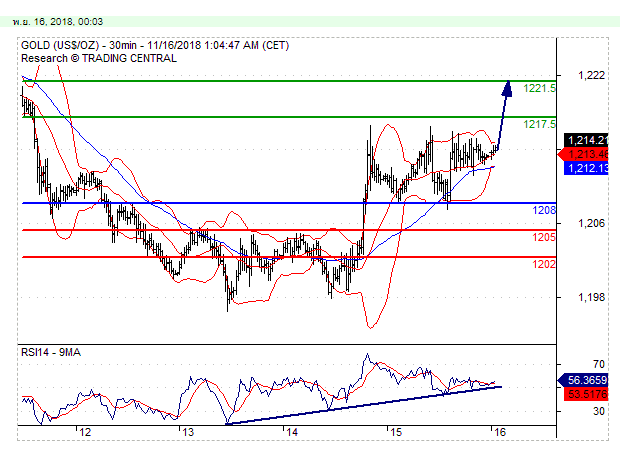Click the blue 1,212.13 price tag
Image resolution: width=620 pixels, height=449 pixels.
[x=586, y=168]
